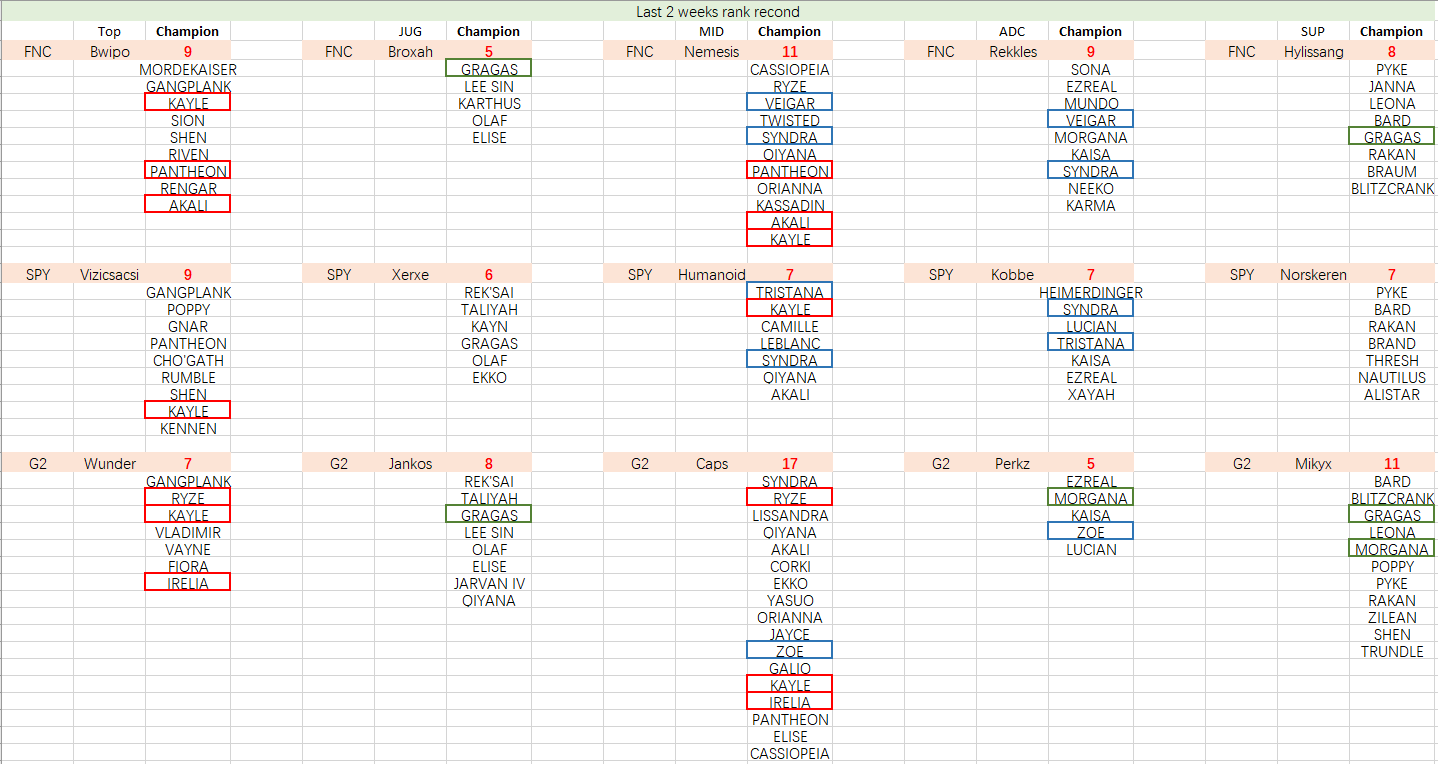Screen dimensions: 1438x764
Task: Select the TWISTED cell in Nemesis's list
Action: tap(790, 121)
